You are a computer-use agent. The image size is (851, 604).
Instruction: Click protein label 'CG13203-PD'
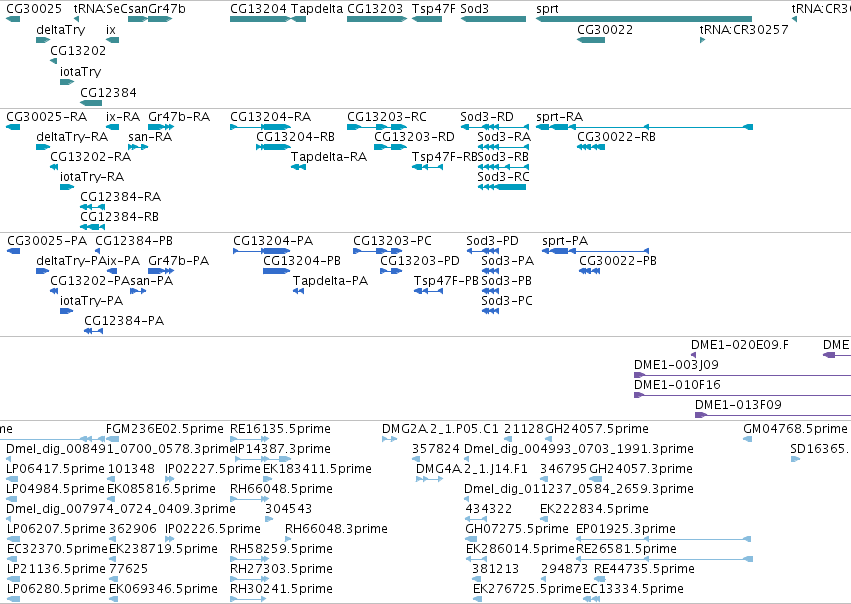pyautogui.click(x=420, y=261)
